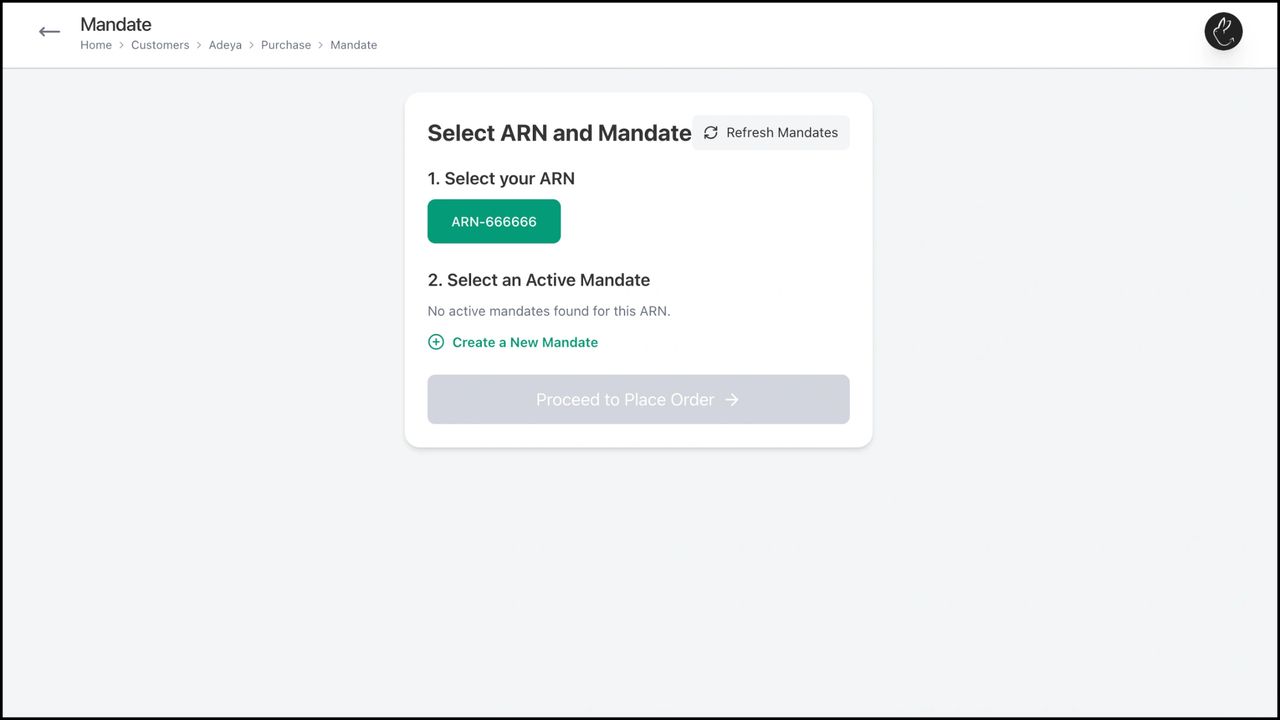Click the Create a New Mandate link
The image size is (1280, 720).
524,342
